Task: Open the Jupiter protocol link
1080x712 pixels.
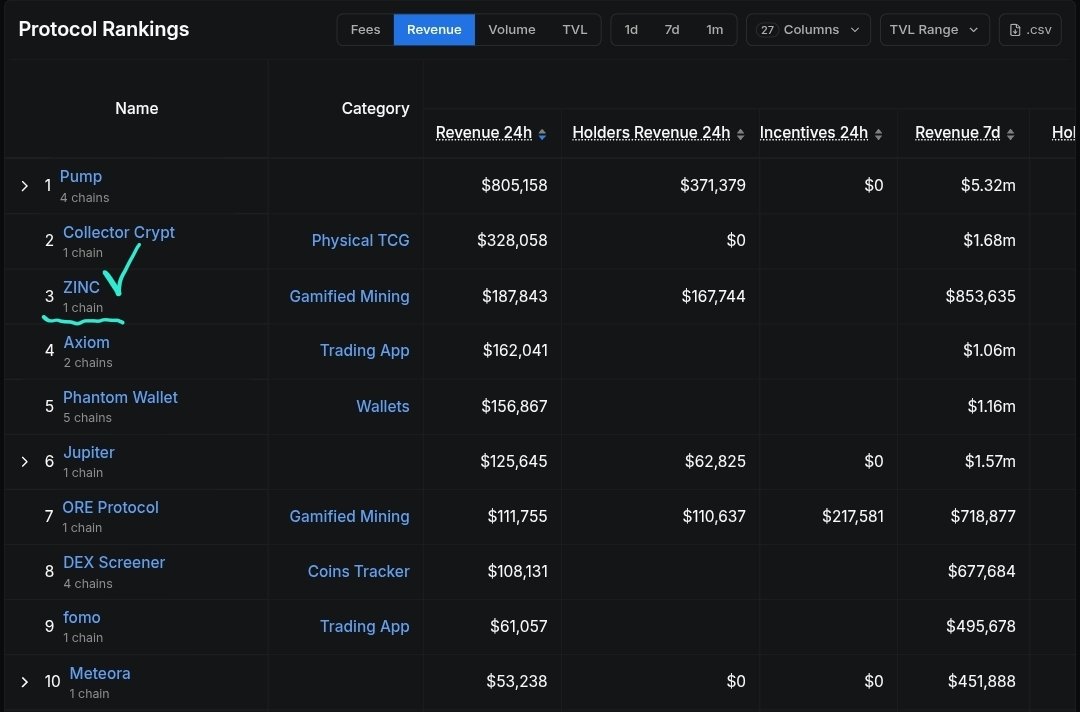Action: pos(89,452)
